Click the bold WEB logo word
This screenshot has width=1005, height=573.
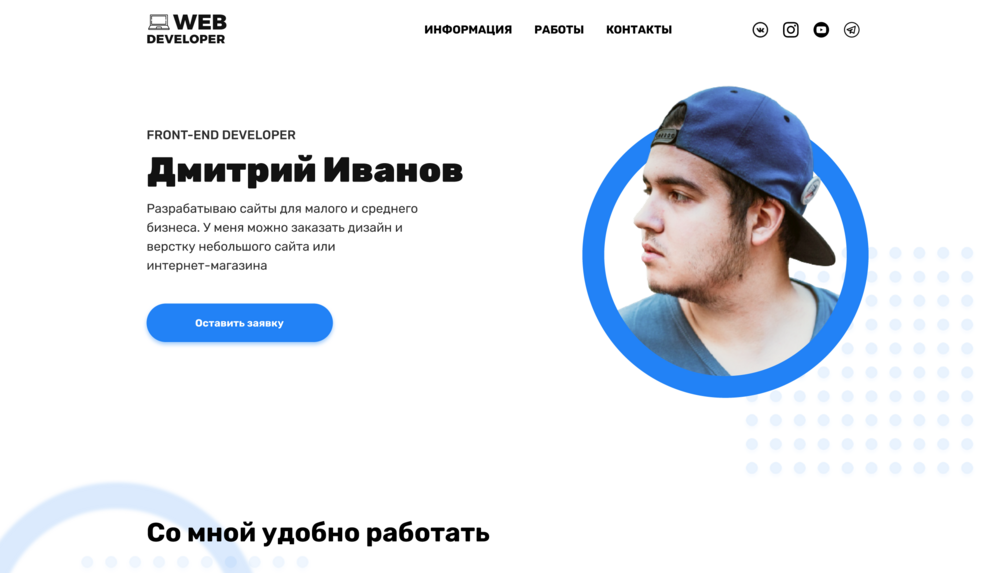point(199,22)
